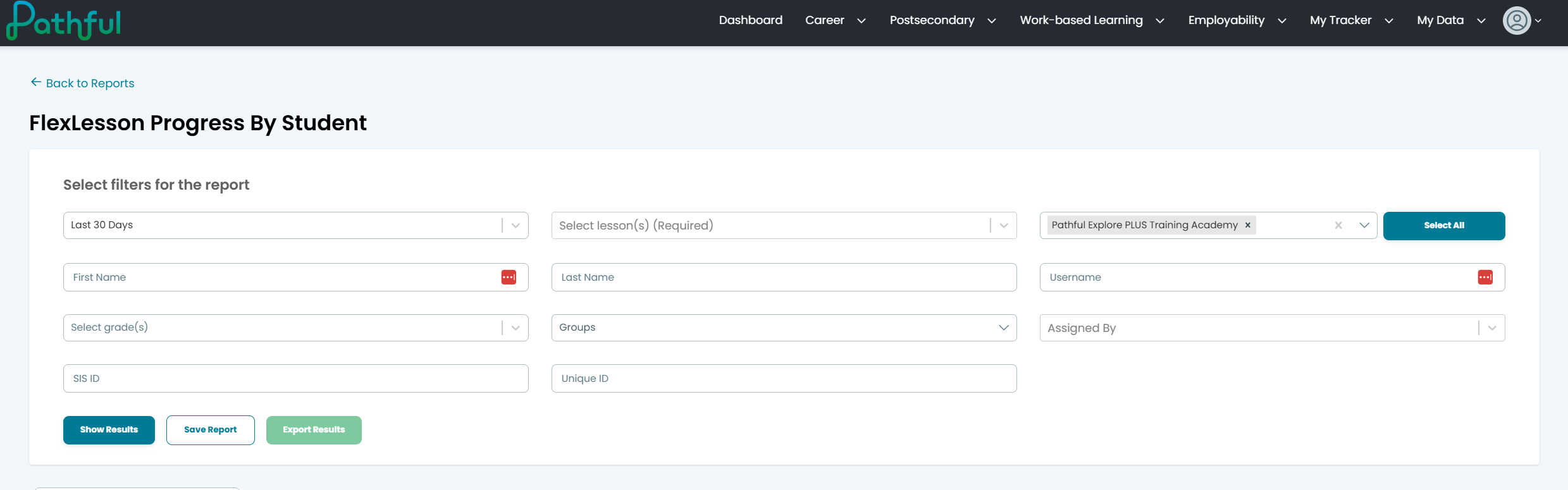The image size is (1568, 490).
Task: Open the My Data nav menu
Action: click(x=1440, y=20)
